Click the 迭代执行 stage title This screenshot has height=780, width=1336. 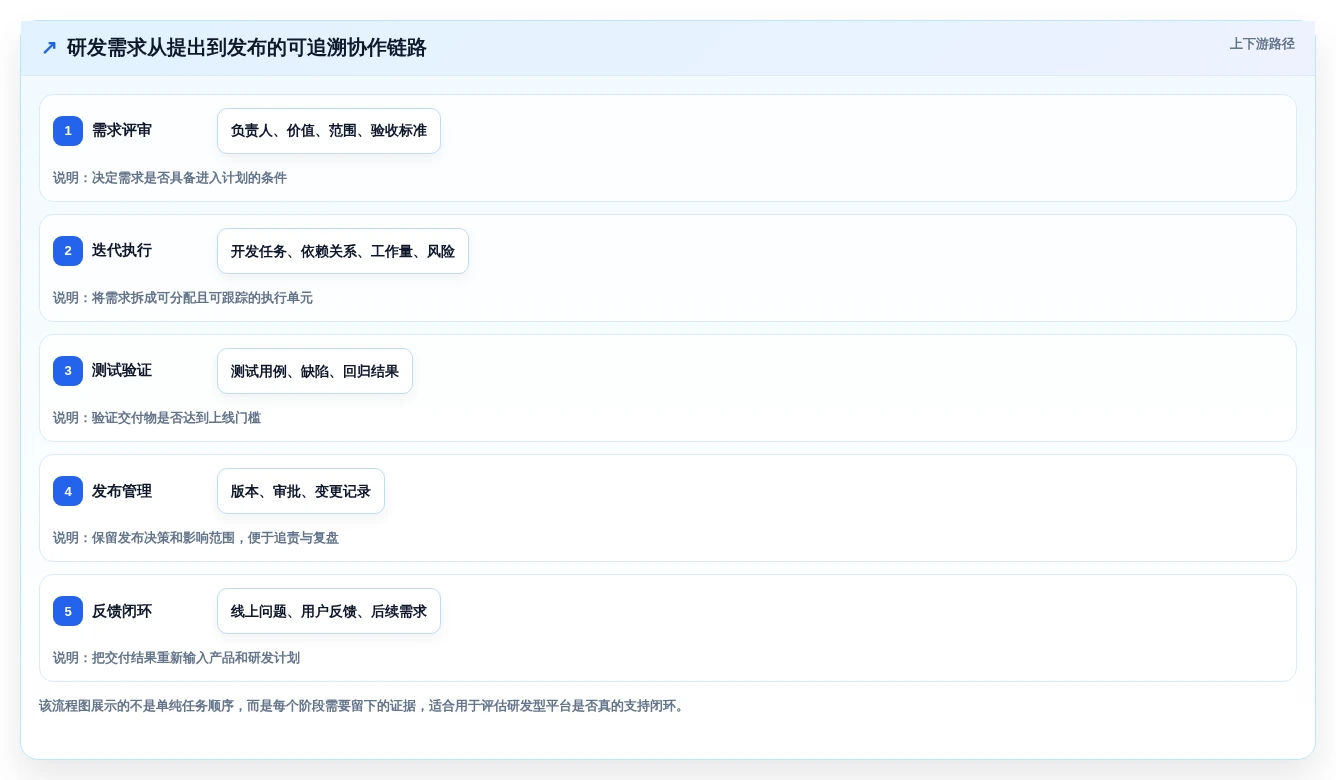(x=122, y=251)
